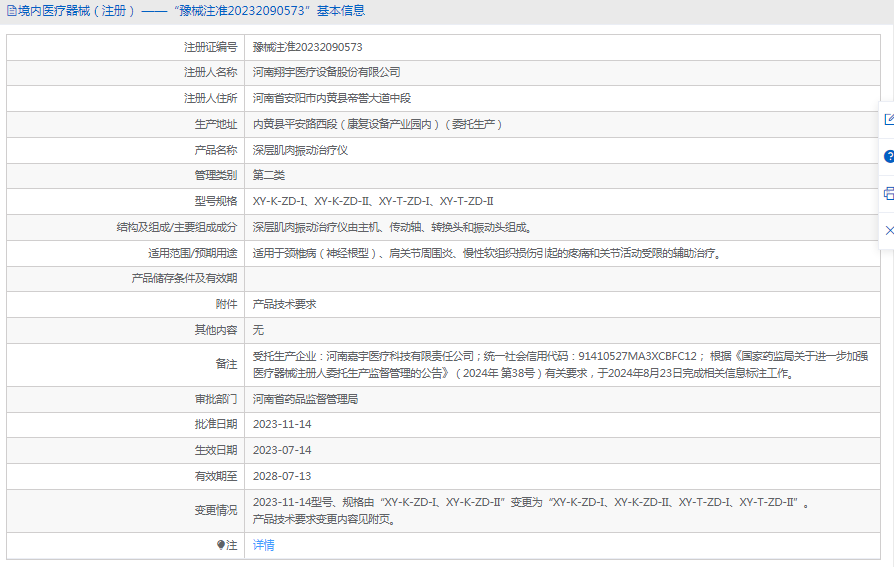
Task: Click the 其他内容 label
Action: coord(216,330)
